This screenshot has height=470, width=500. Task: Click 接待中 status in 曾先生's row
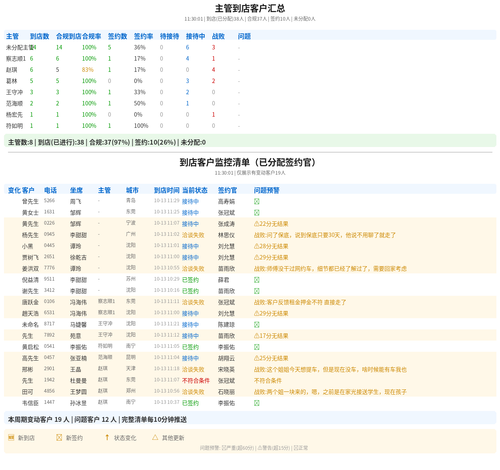[x=190, y=202]
